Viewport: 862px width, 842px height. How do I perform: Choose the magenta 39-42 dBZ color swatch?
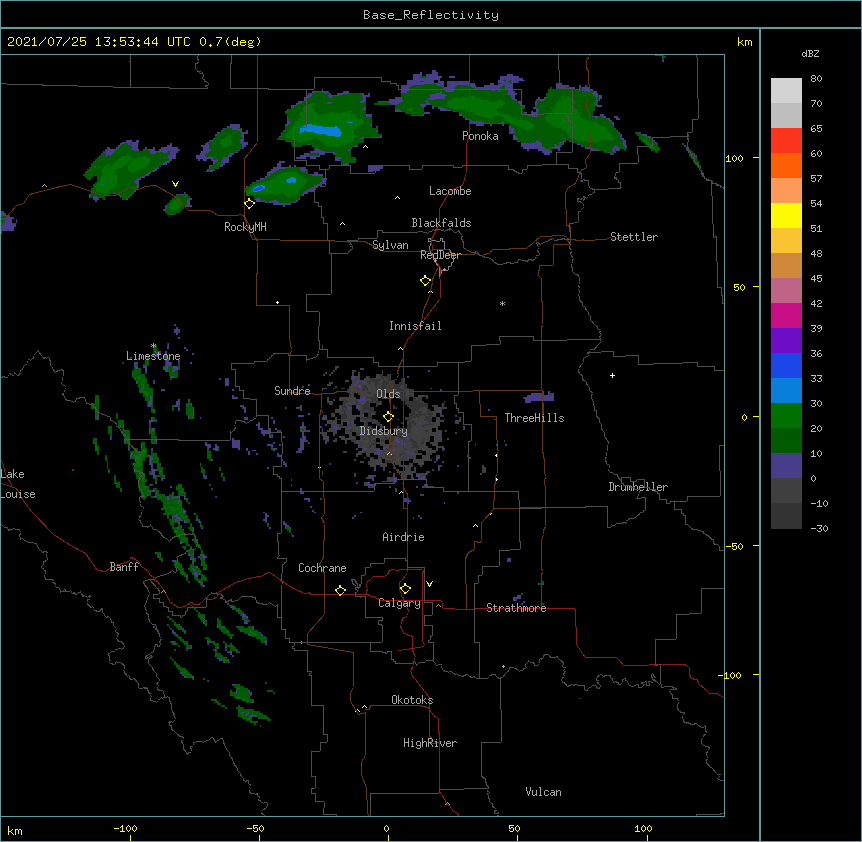786,315
